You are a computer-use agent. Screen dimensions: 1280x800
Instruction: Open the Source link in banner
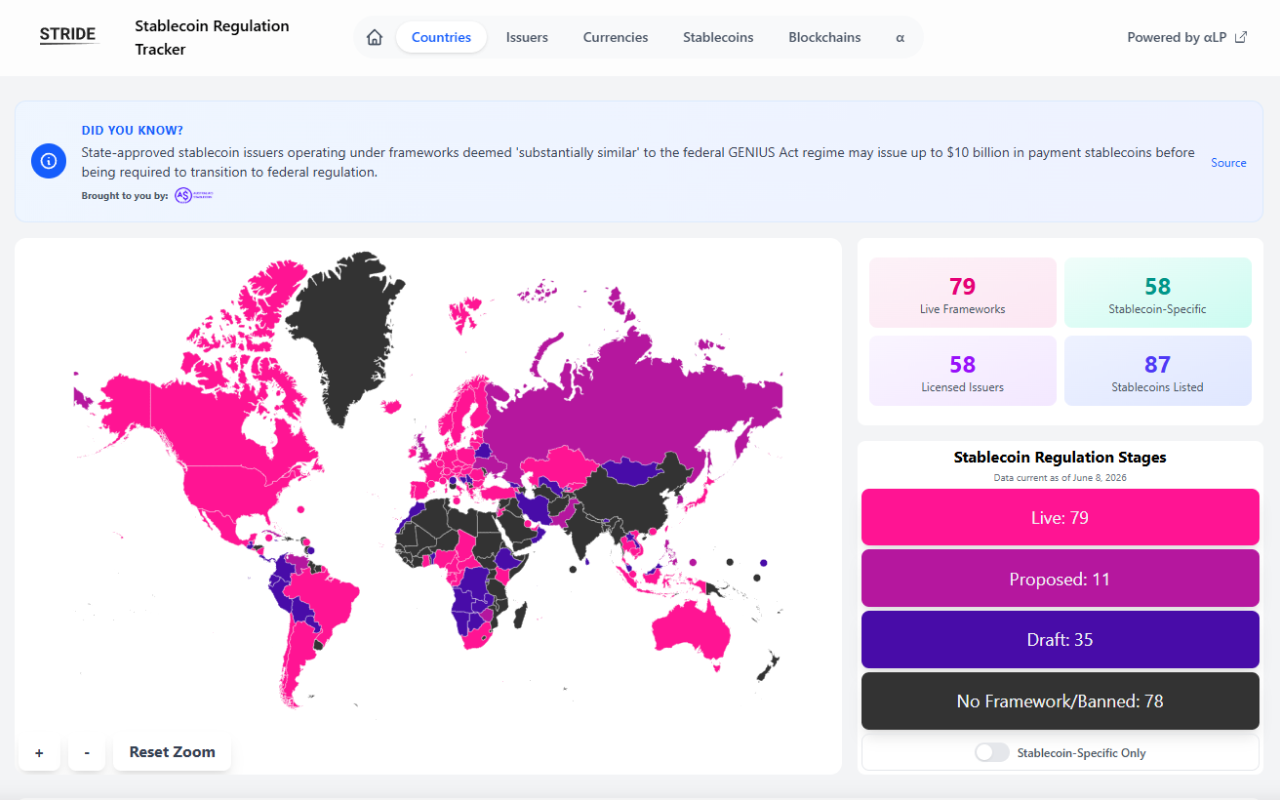[1228, 162]
